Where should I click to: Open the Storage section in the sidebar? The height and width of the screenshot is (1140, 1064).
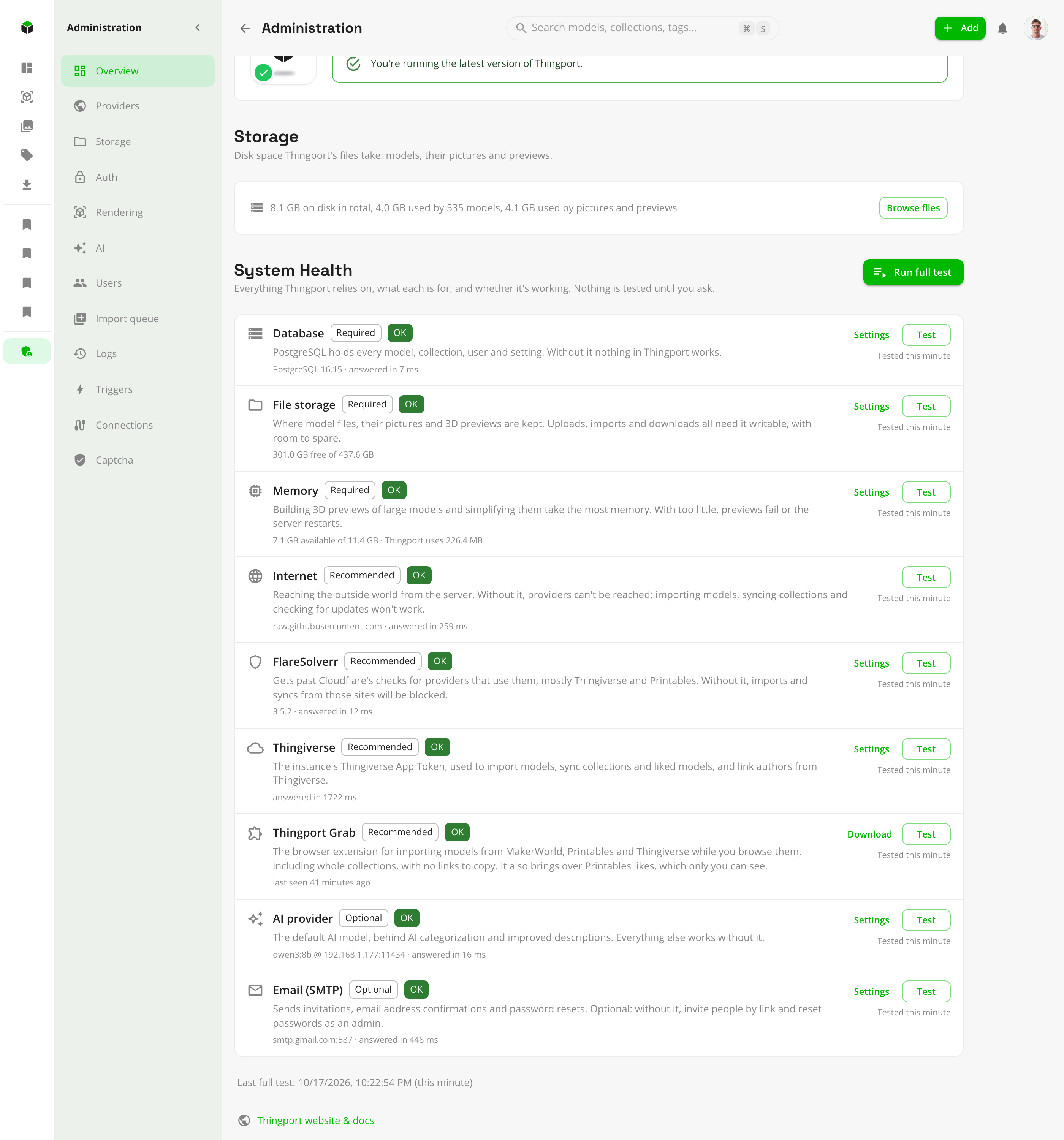(x=138, y=142)
